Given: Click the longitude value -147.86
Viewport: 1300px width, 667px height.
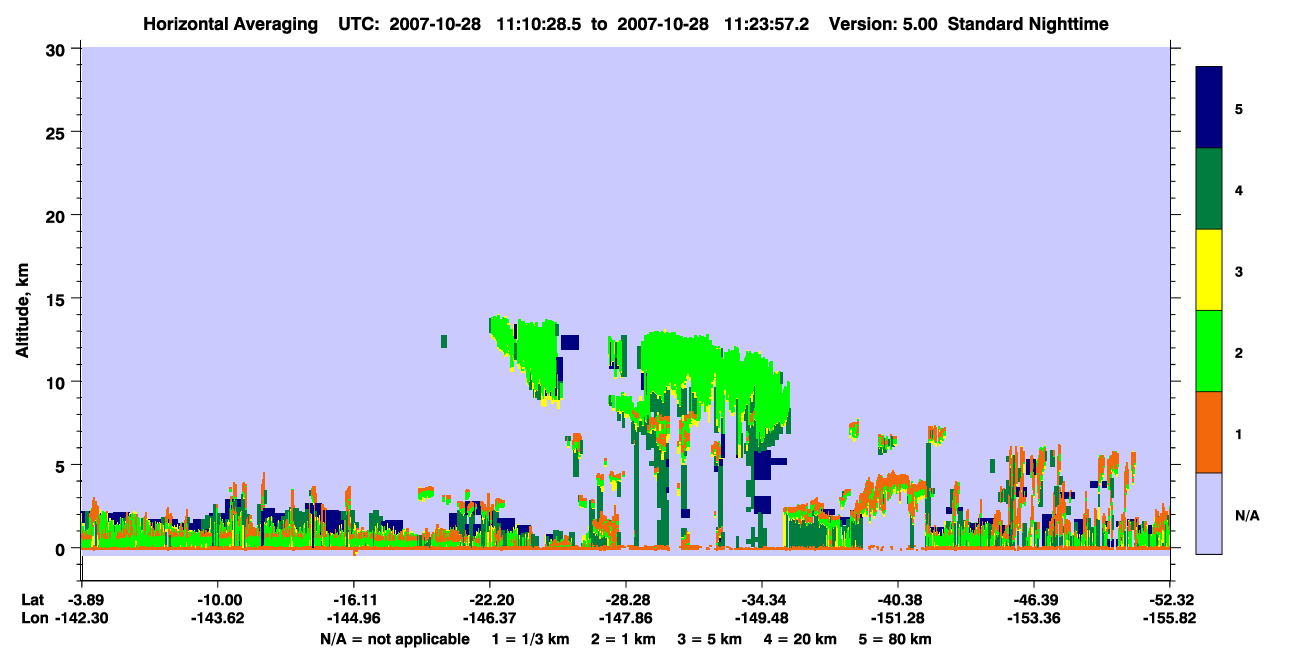Looking at the screenshot, I should pos(625,619).
